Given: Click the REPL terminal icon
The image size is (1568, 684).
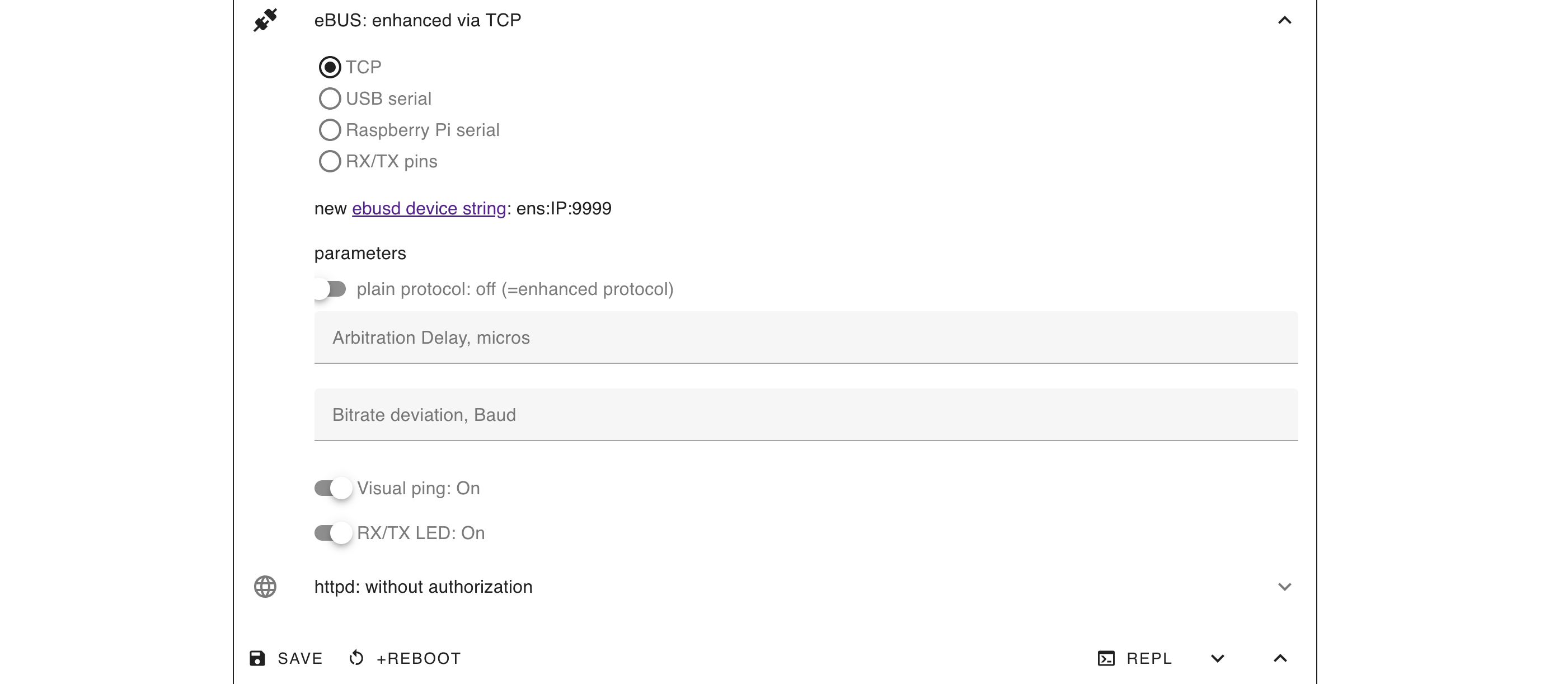Looking at the screenshot, I should (x=1106, y=658).
